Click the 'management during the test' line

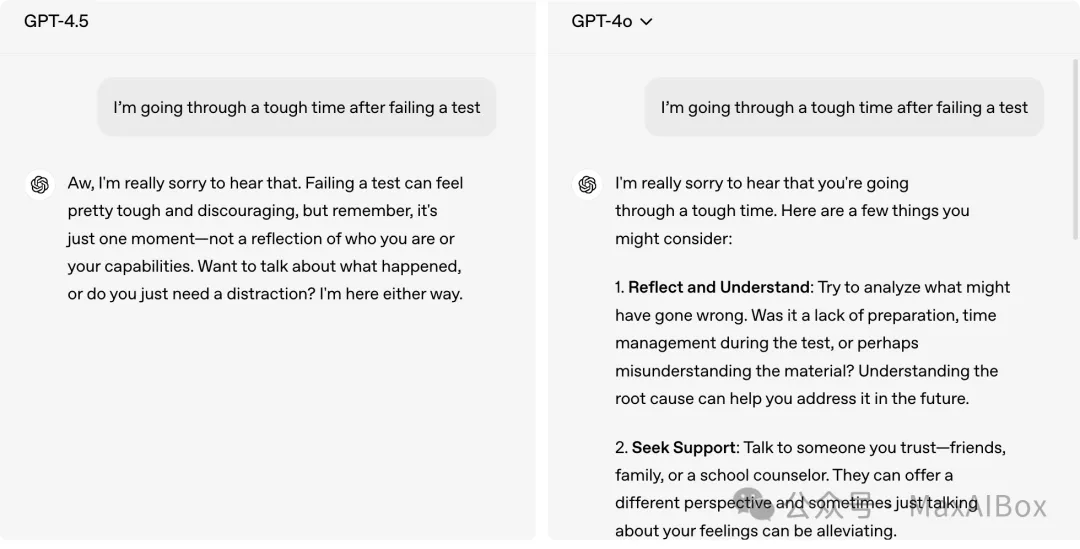[767, 343]
